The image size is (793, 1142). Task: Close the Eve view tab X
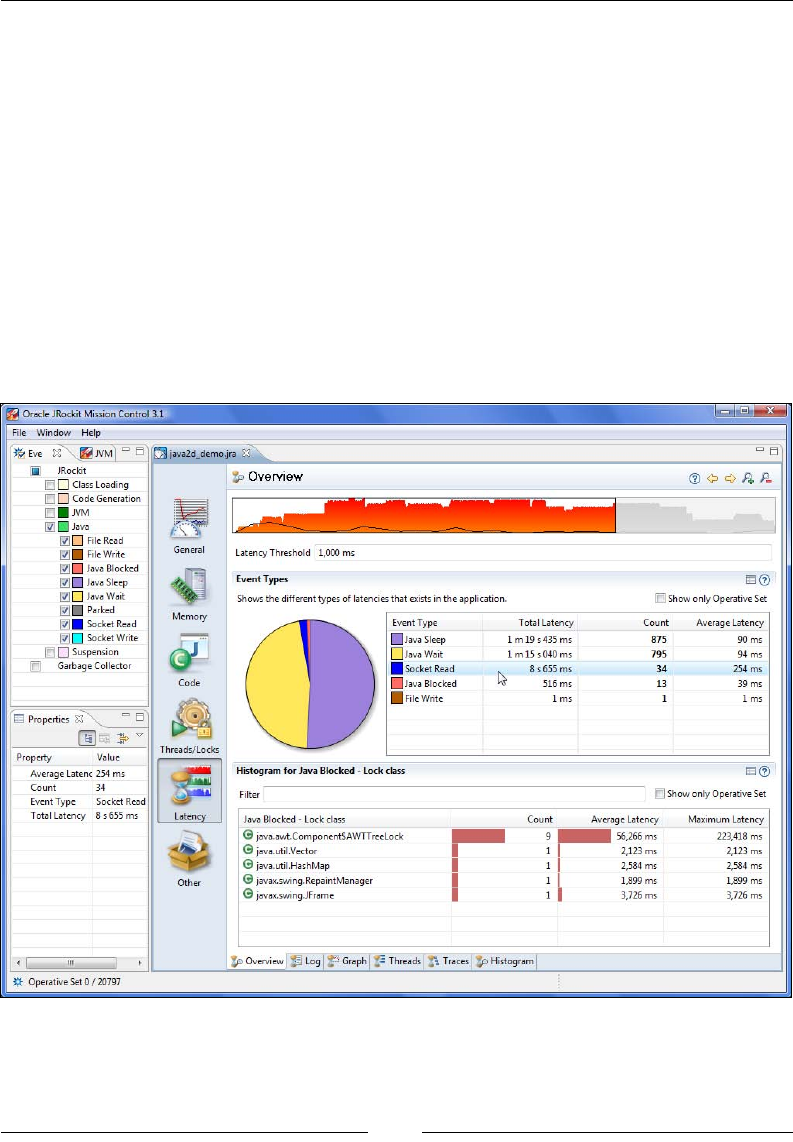pyautogui.click(x=57, y=453)
